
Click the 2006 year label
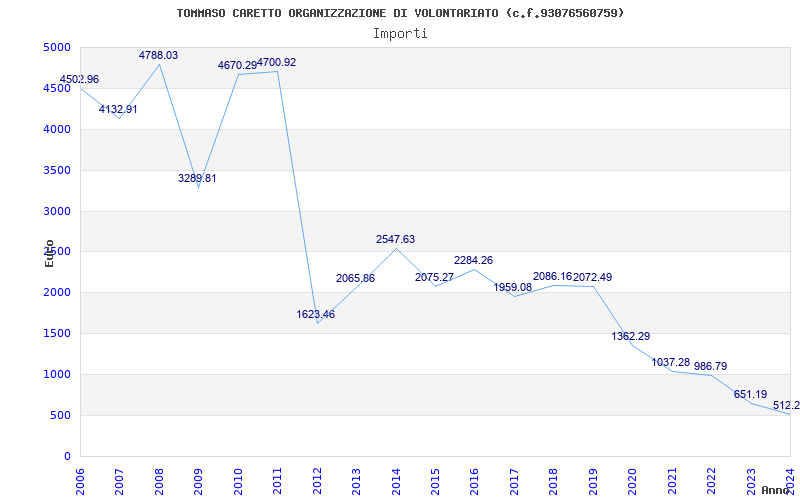click(80, 482)
